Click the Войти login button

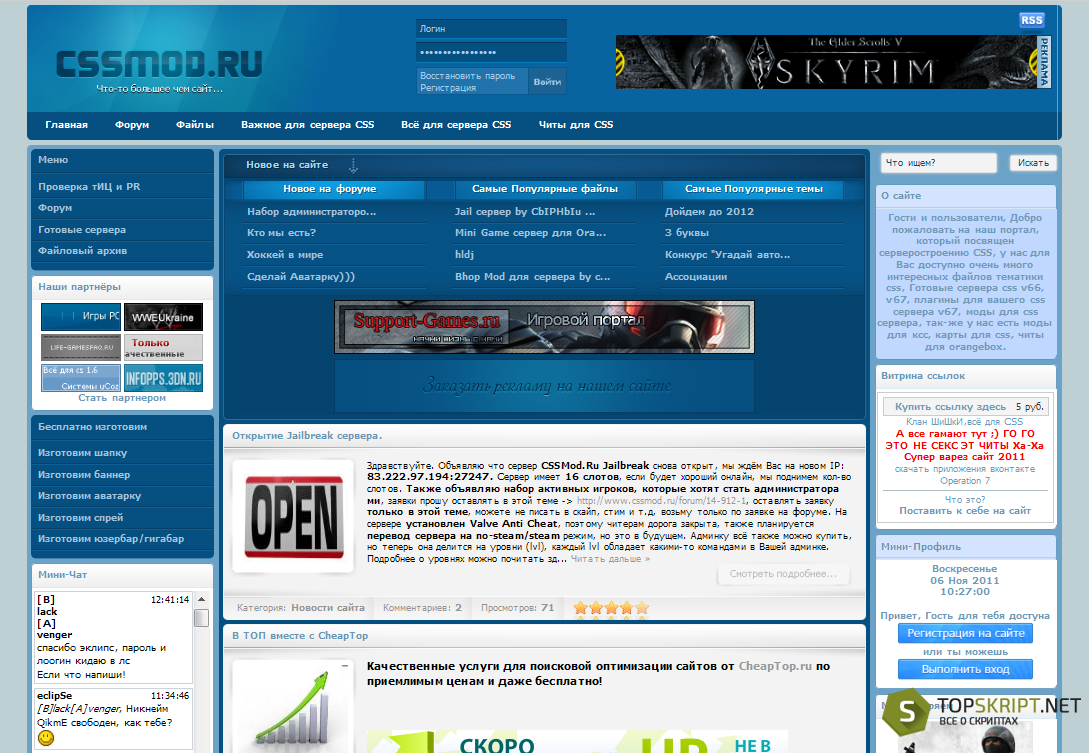547,81
